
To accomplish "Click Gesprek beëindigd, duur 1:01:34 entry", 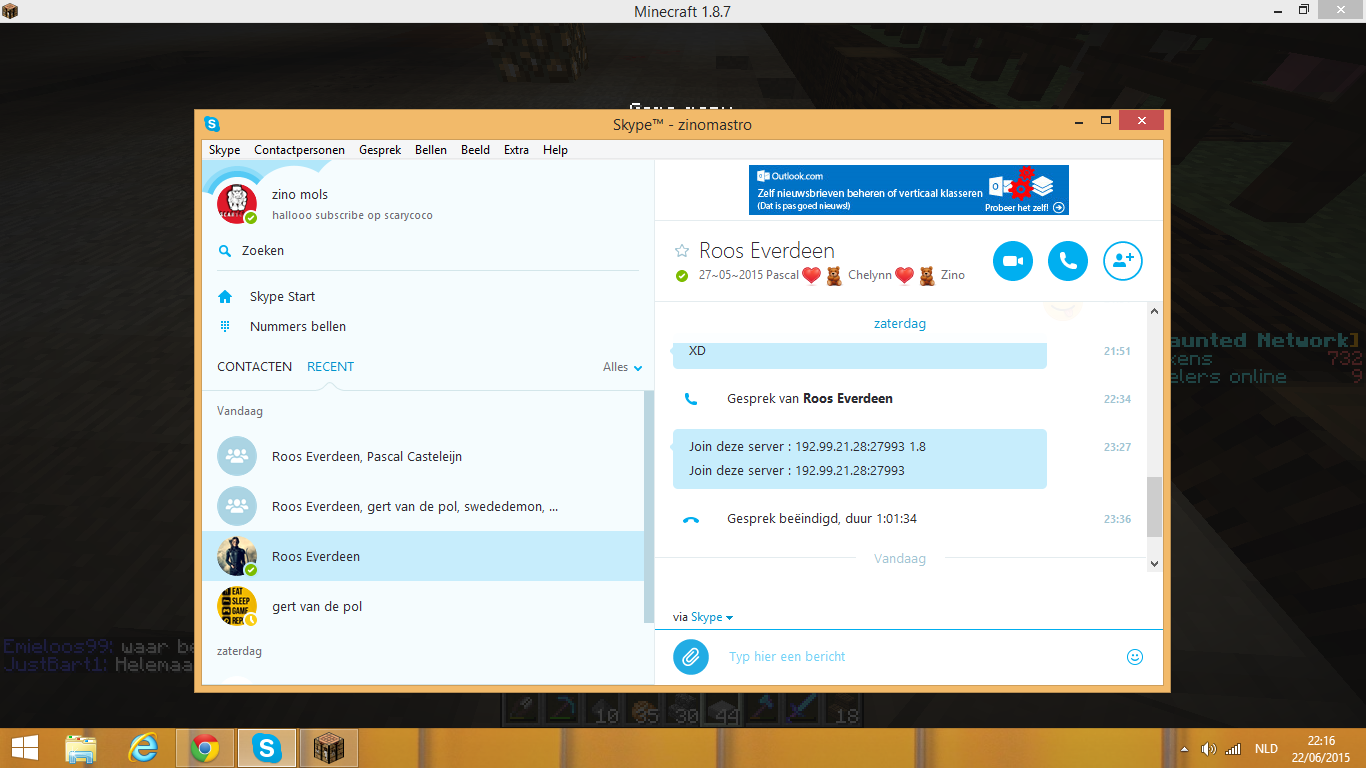I will coord(822,519).
